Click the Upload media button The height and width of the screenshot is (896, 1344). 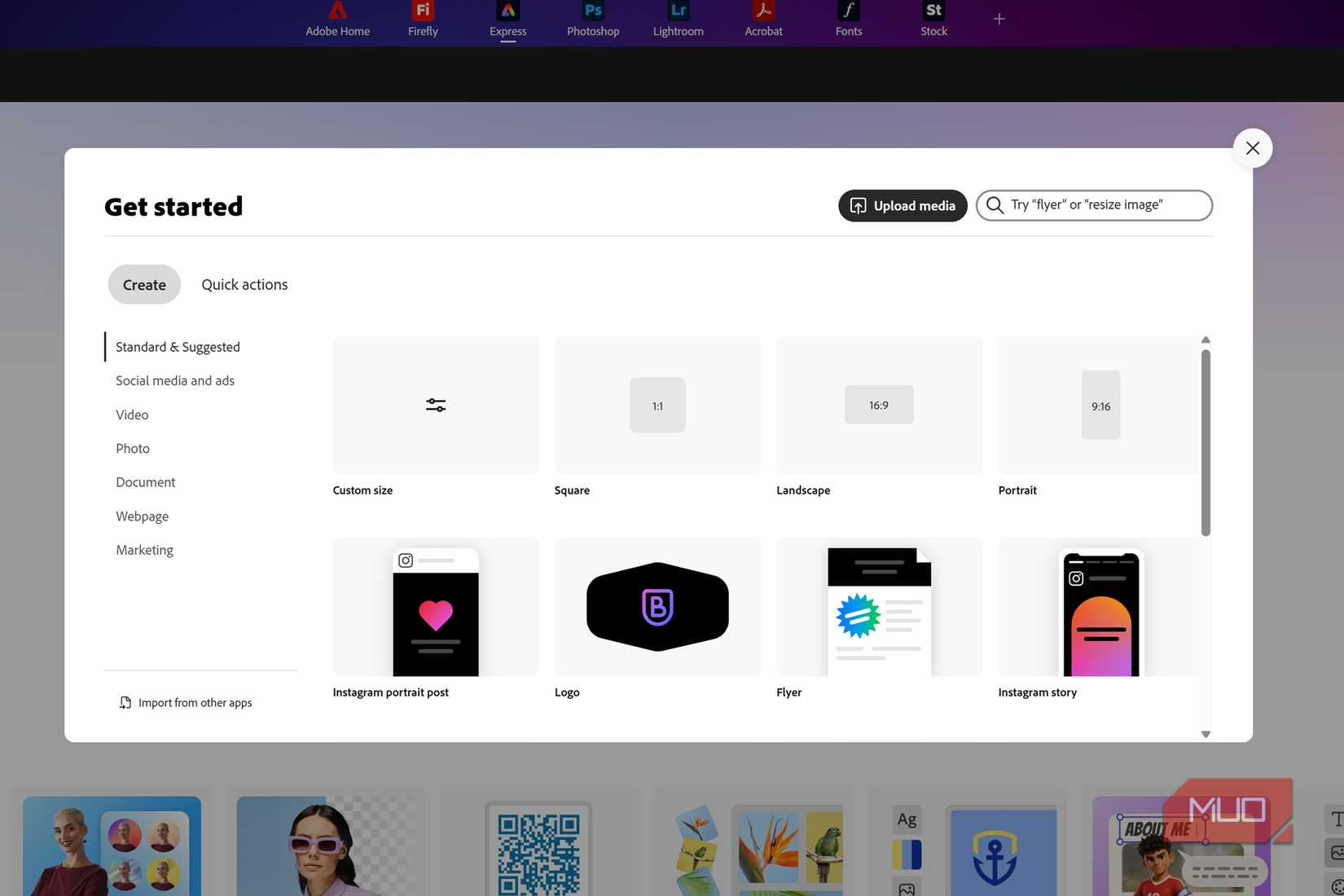click(x=903, y=205)
